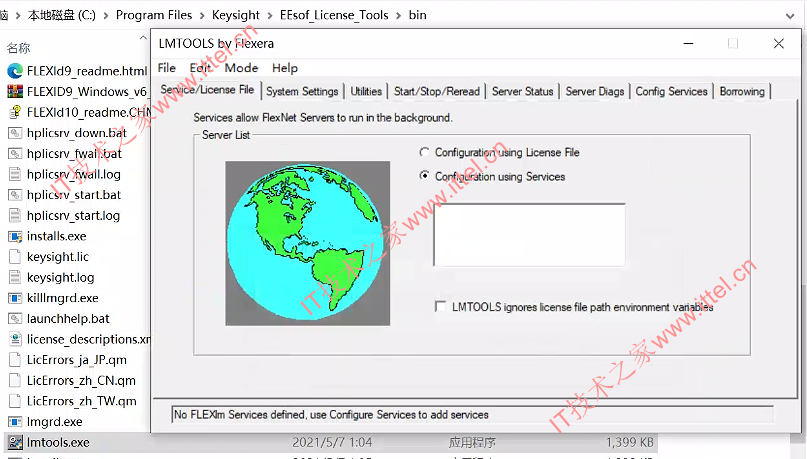Screen dimensions: 807x459
Task: Click the sort arrow above 名称 column
Action: 143,38
